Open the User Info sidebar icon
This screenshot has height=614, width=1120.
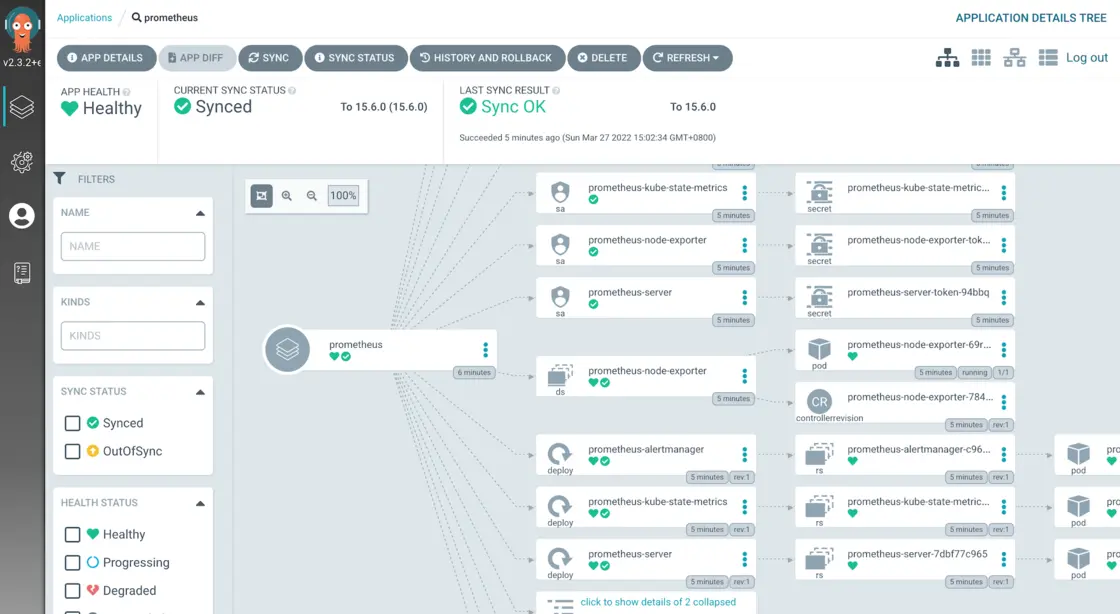pyautogui.click(x=22, y=216)
